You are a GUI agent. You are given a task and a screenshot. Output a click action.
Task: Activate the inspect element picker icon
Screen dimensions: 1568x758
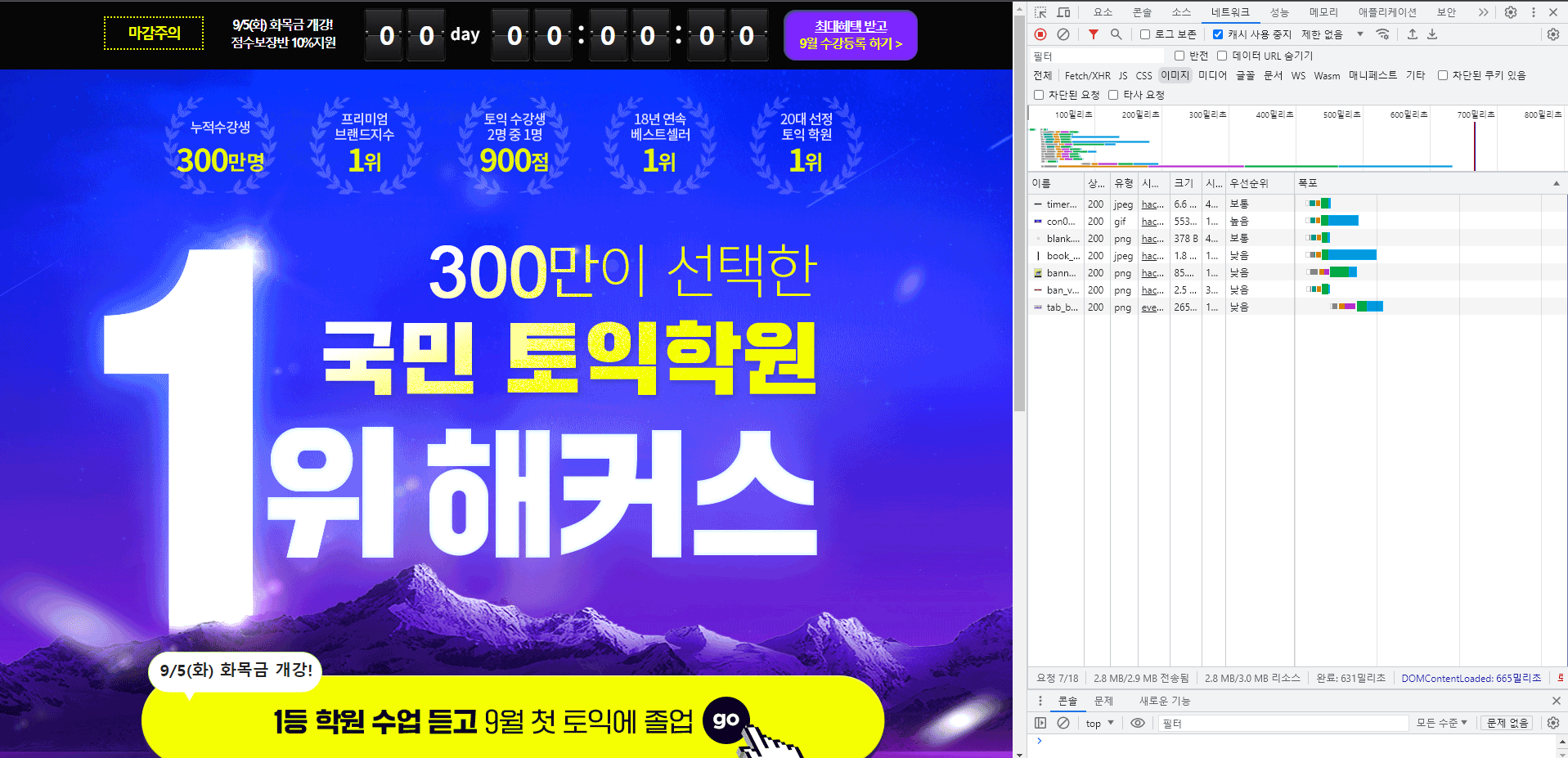[x=1040, y=12]
